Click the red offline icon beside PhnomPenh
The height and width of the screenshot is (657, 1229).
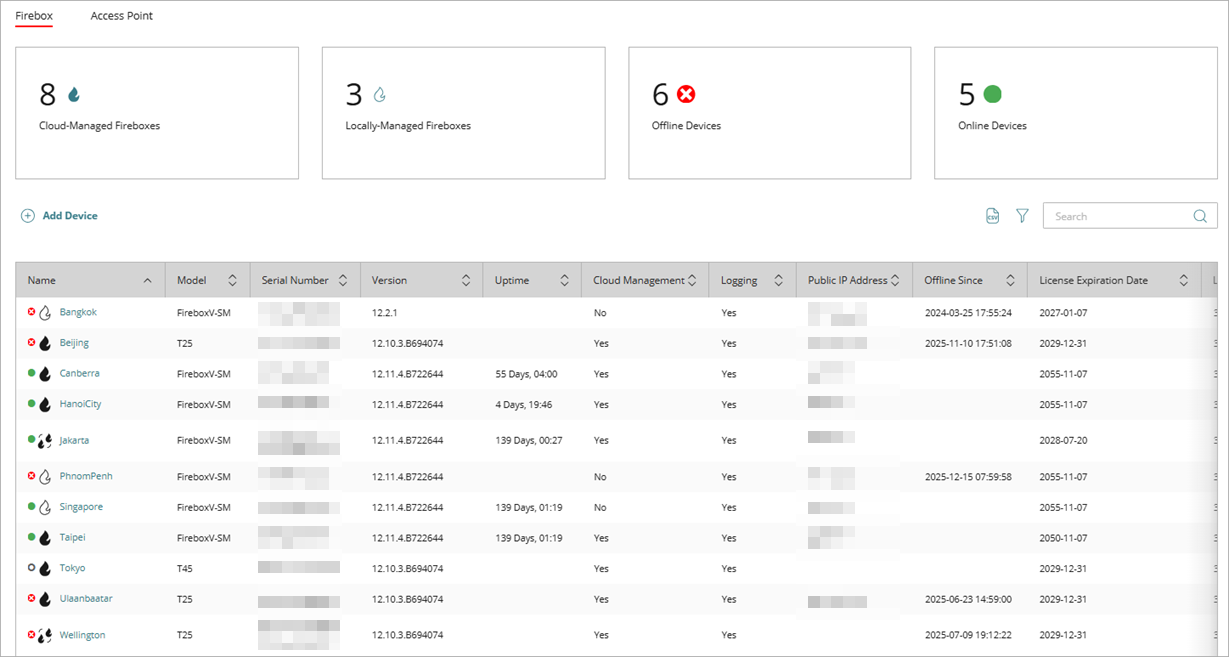point(31,476)
